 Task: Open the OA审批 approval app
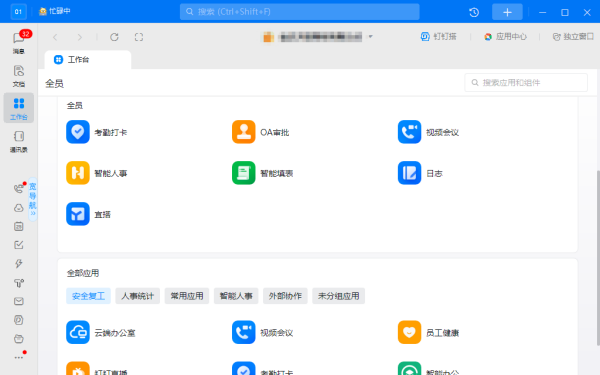243,132
